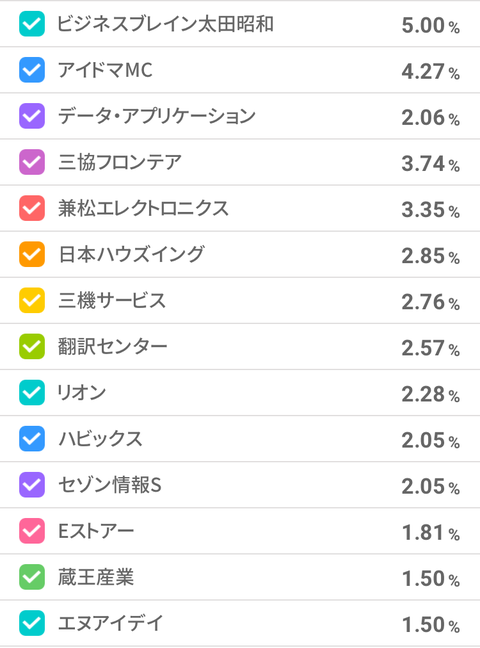Uncheck the red 兼松エレクトロニクス checkbox
The image size is (480, 648).
(32, 208)
